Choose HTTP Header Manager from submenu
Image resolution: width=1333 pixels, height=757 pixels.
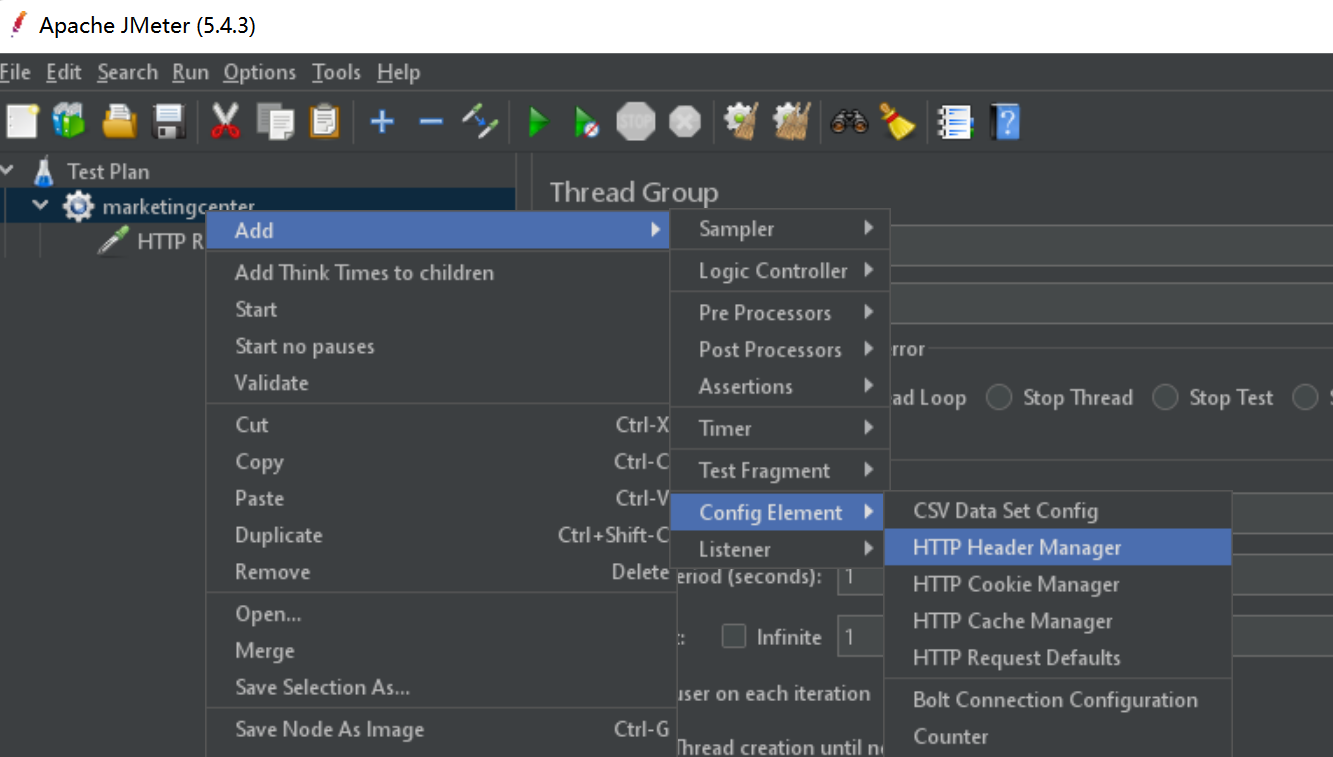(x=1058, y=547)
